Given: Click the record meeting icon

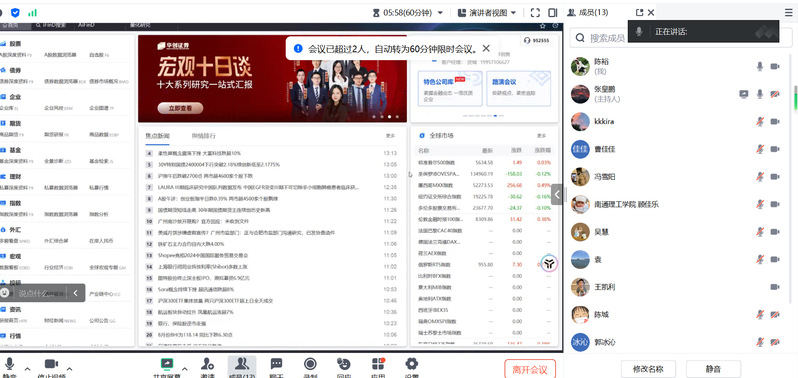Looking at the screenshot, I should tap(310, 364).
